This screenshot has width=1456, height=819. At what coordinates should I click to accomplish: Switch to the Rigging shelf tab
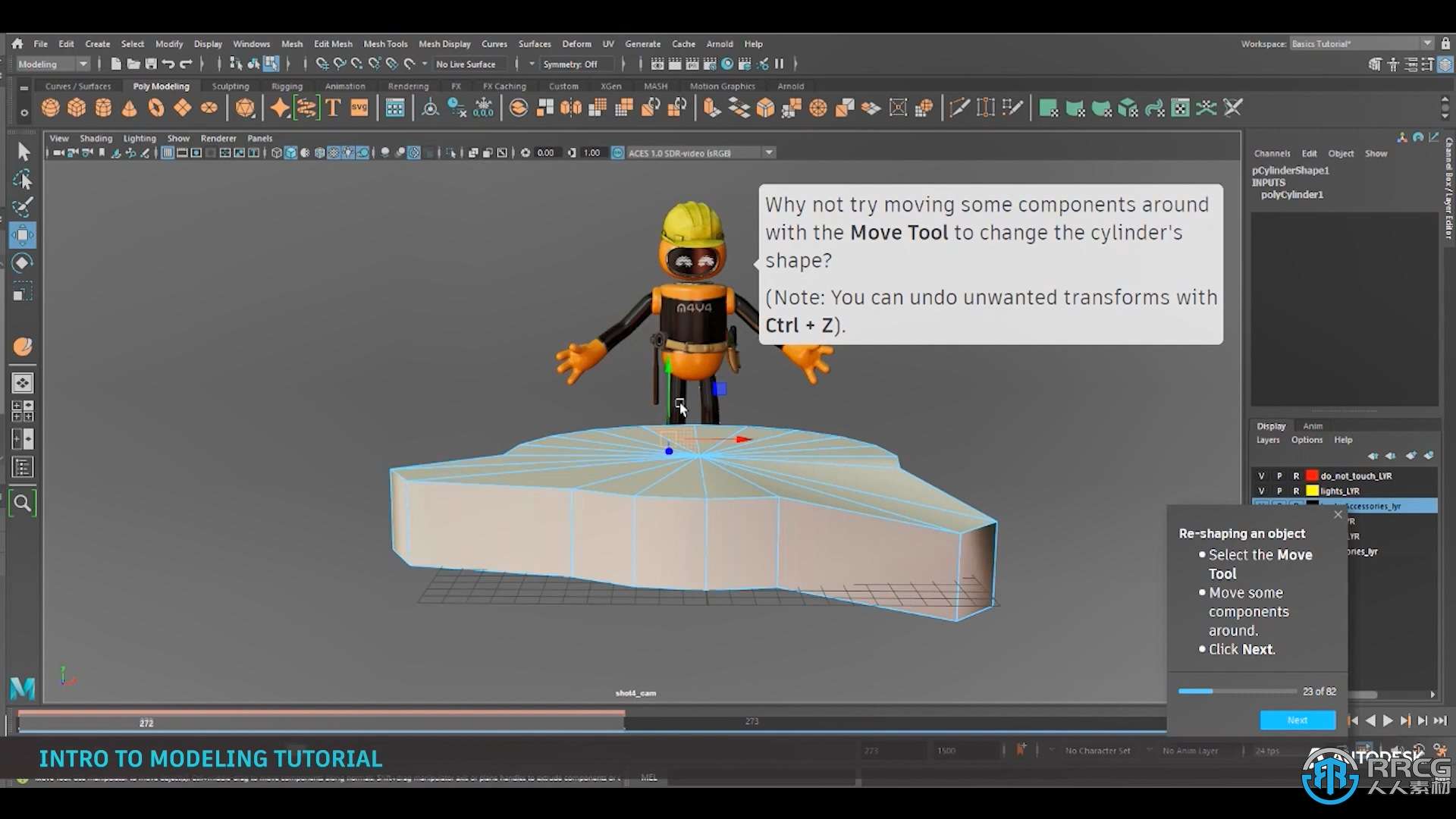pyautogui.click(x=287, y=86)
